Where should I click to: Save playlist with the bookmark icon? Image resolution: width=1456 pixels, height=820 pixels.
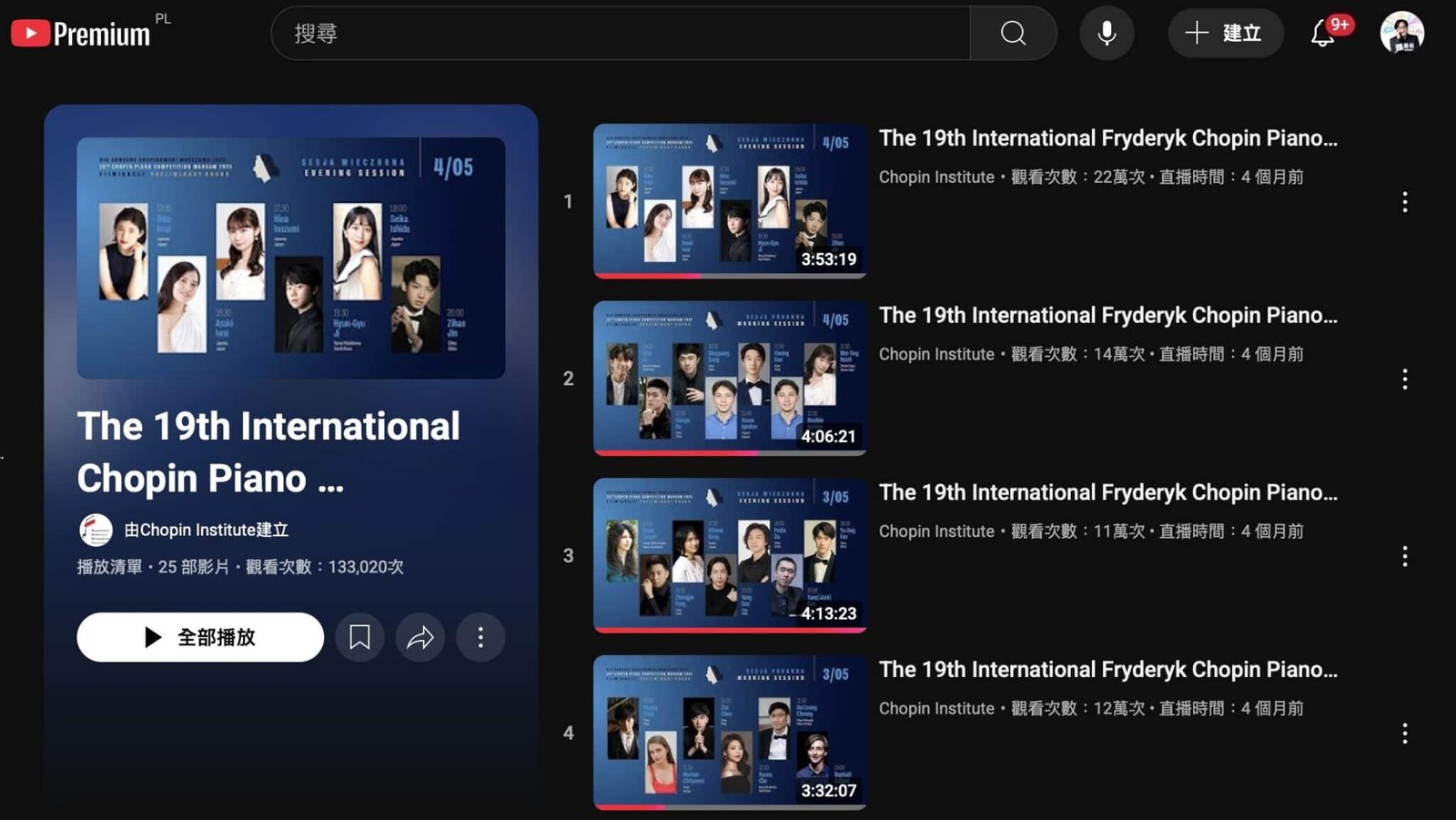[x=359, y=637]
